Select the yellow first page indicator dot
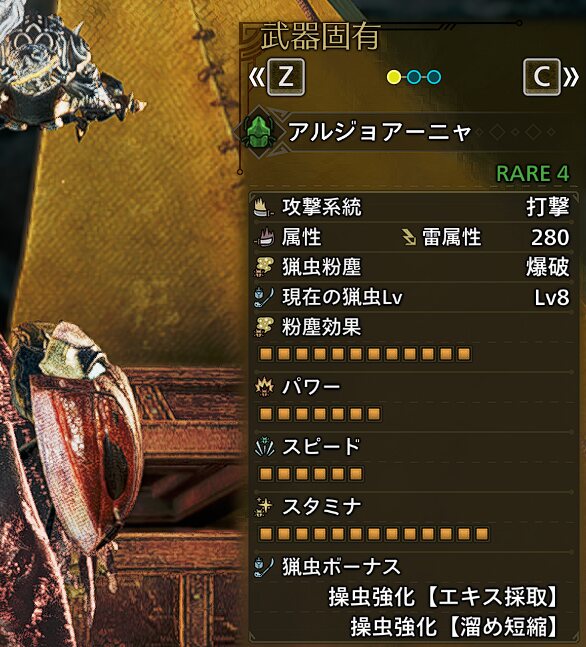Screen dimensions: 586x647 pyautogui.click(x=394, y=77)
